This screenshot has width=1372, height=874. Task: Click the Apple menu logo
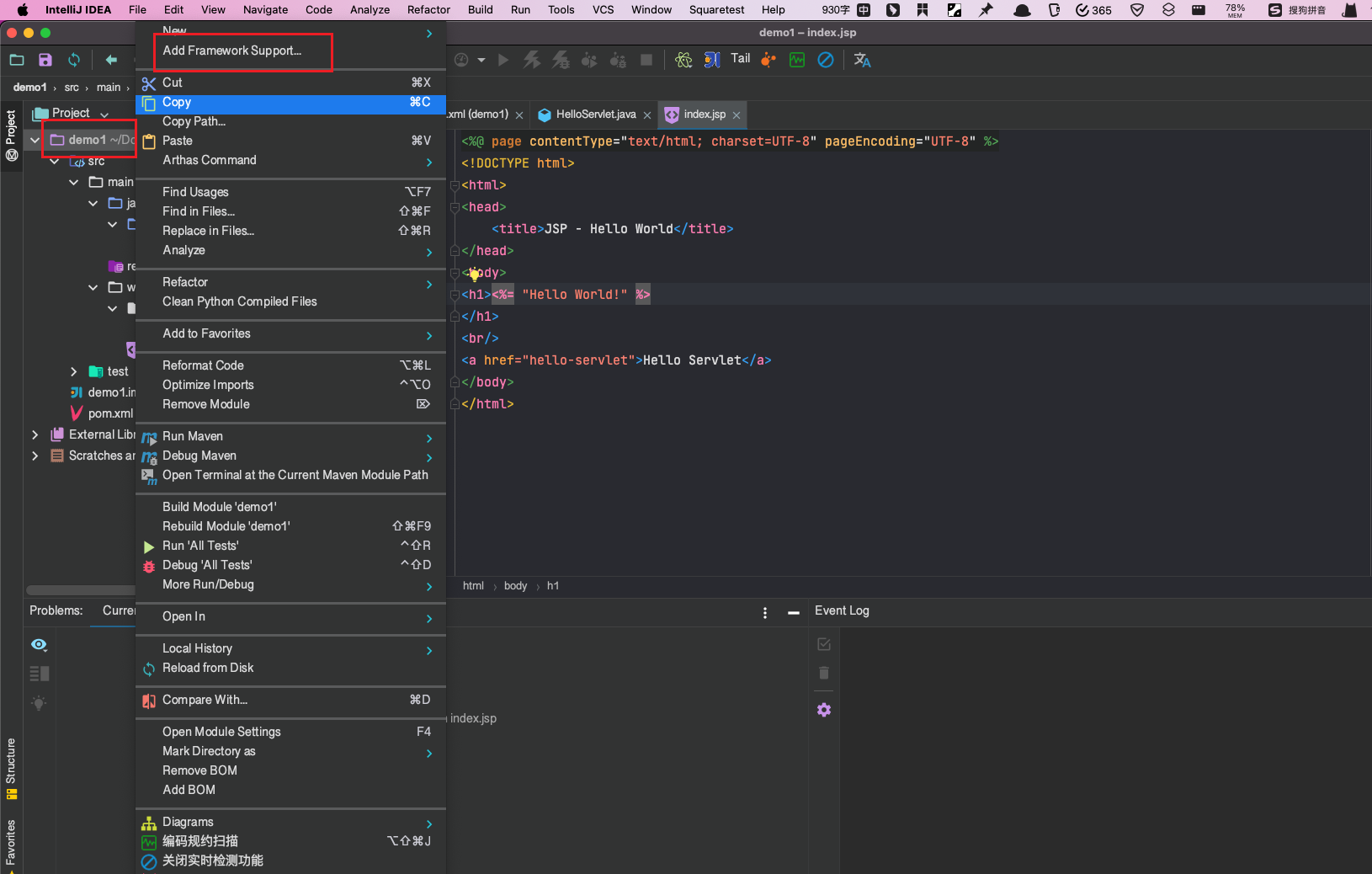tap(23, 10)
